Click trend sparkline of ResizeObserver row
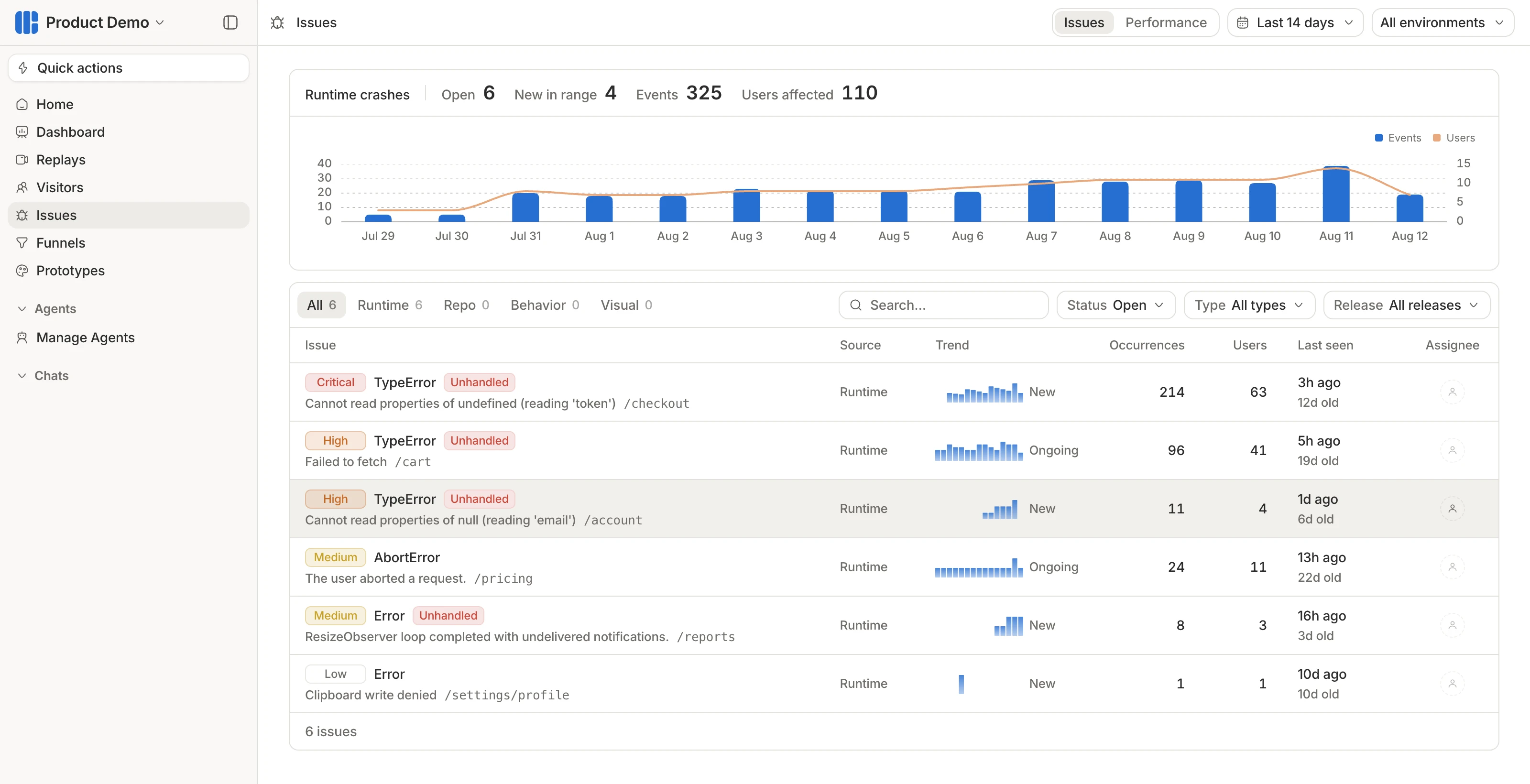 1008,625
